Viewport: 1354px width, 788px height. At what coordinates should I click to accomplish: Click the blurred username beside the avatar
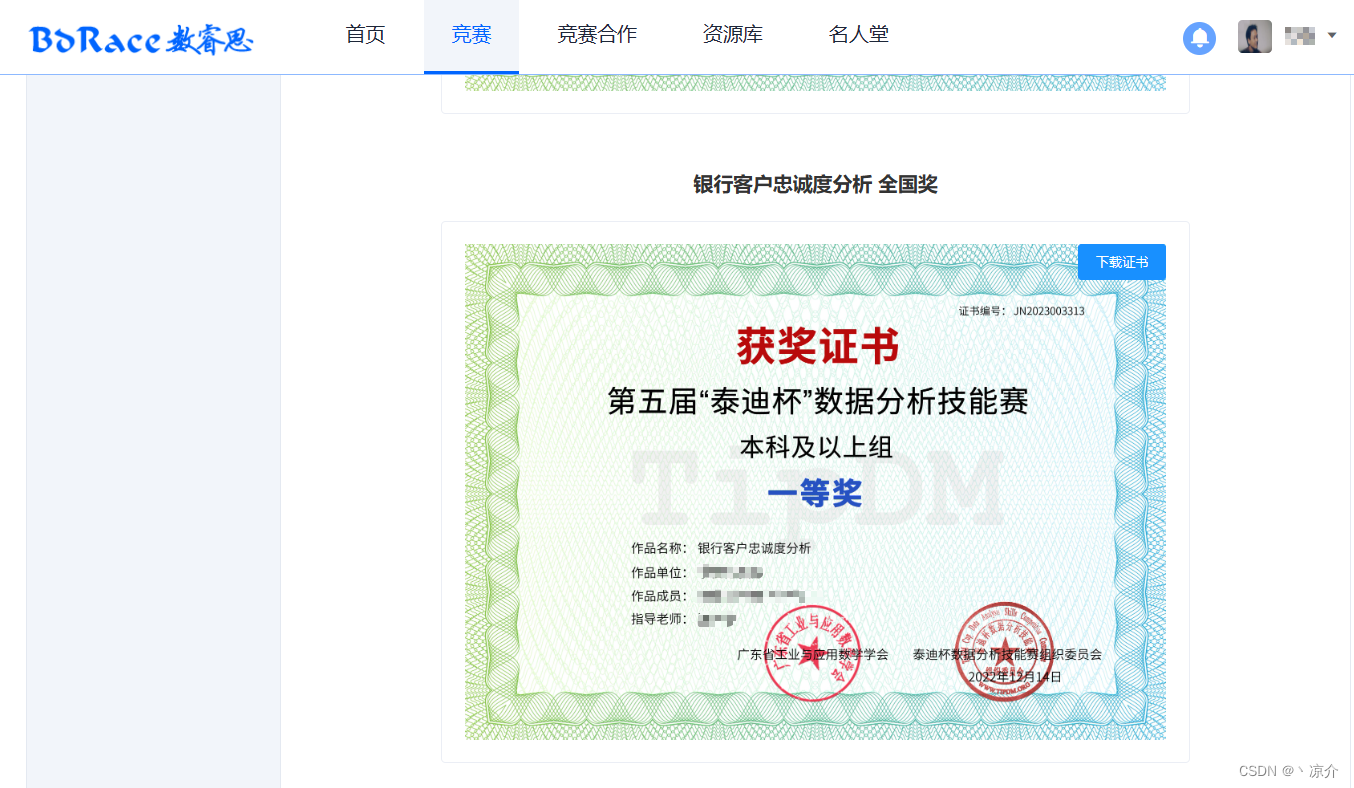(1299, 37)
